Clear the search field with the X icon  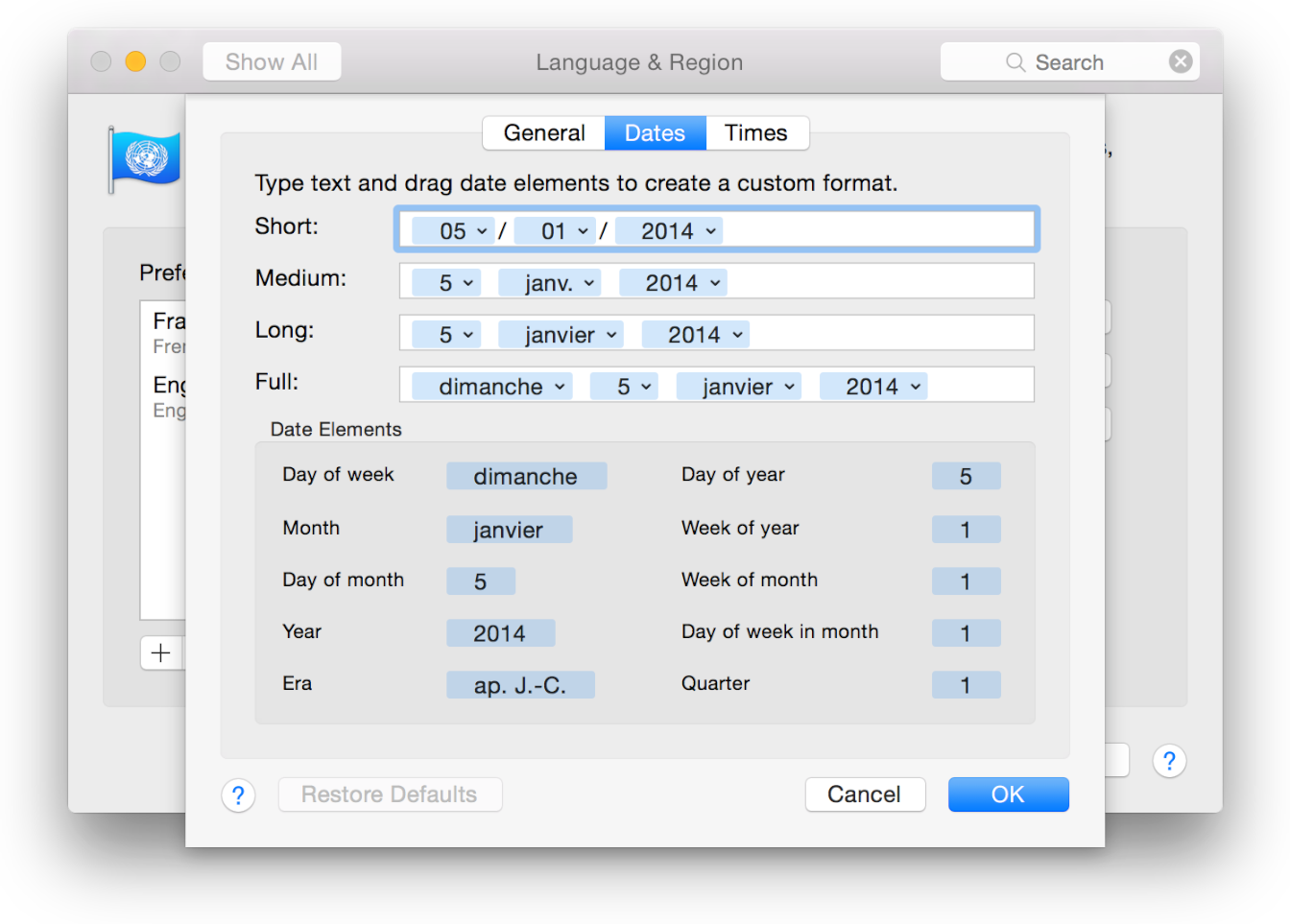(1181, 60)
